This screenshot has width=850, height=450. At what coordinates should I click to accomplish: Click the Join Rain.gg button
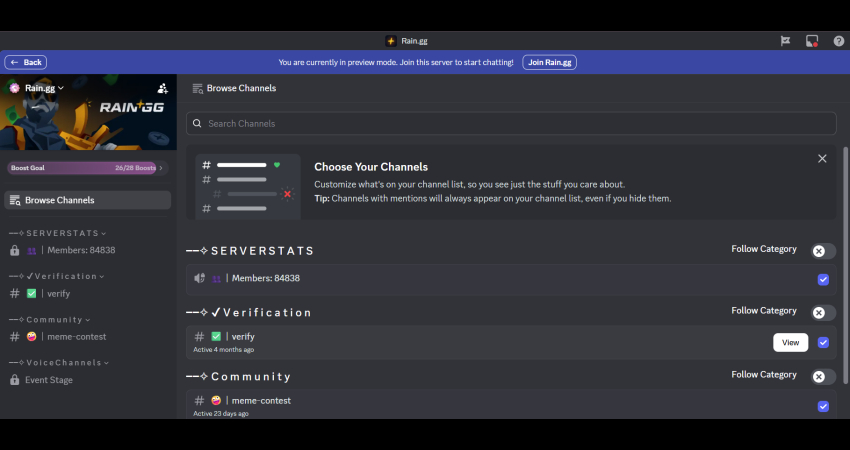549,62
